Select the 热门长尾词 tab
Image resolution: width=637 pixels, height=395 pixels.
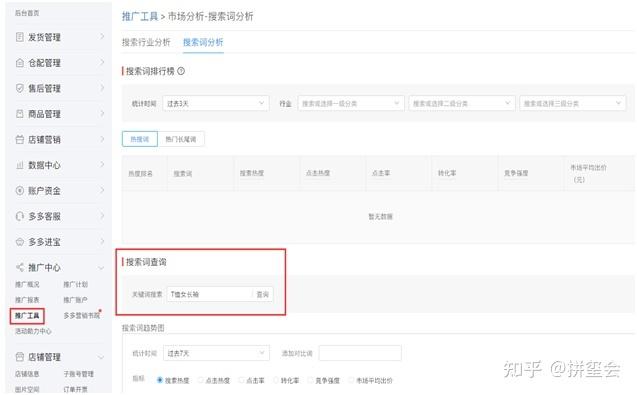[x=181, y=139]
